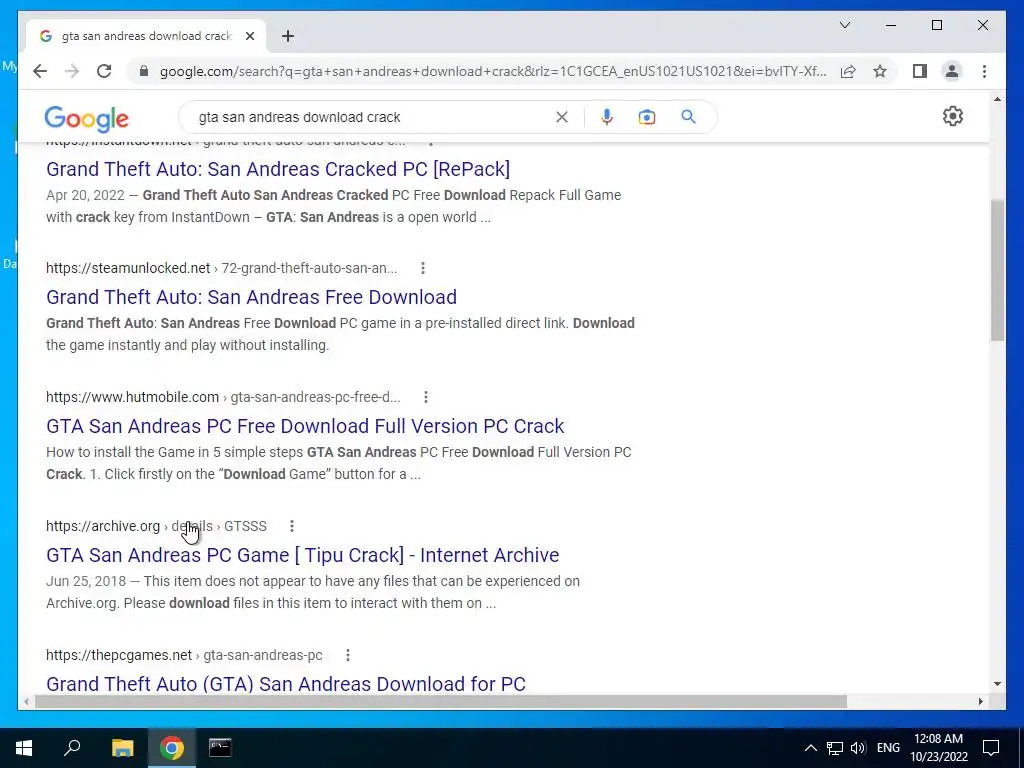Open more options for hutmobile.com result
The image size is (1024, 768).
pyautogui.click(x=426, y=397)
